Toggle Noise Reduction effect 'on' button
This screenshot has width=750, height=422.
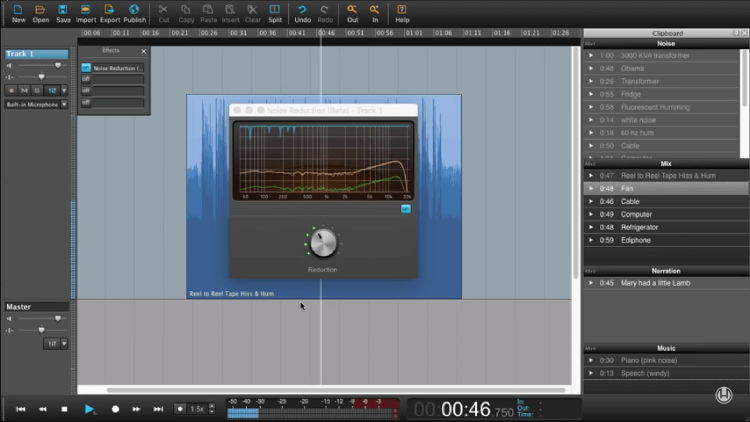point(86,68)
